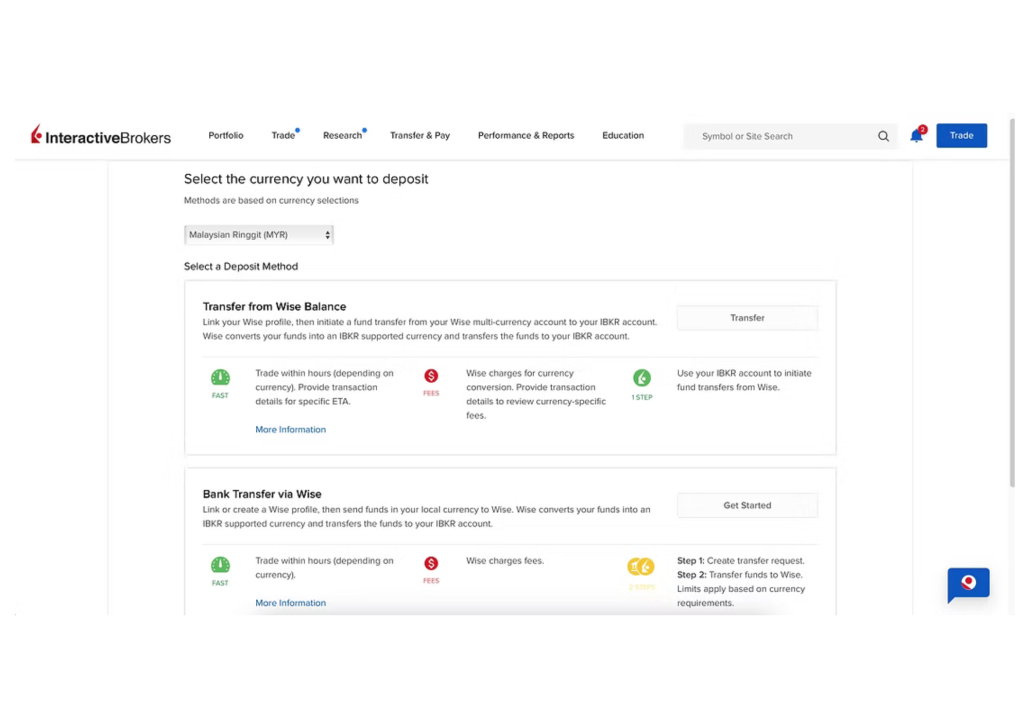
Task: Open the chat support widget
Action: [x=968, y=584]
